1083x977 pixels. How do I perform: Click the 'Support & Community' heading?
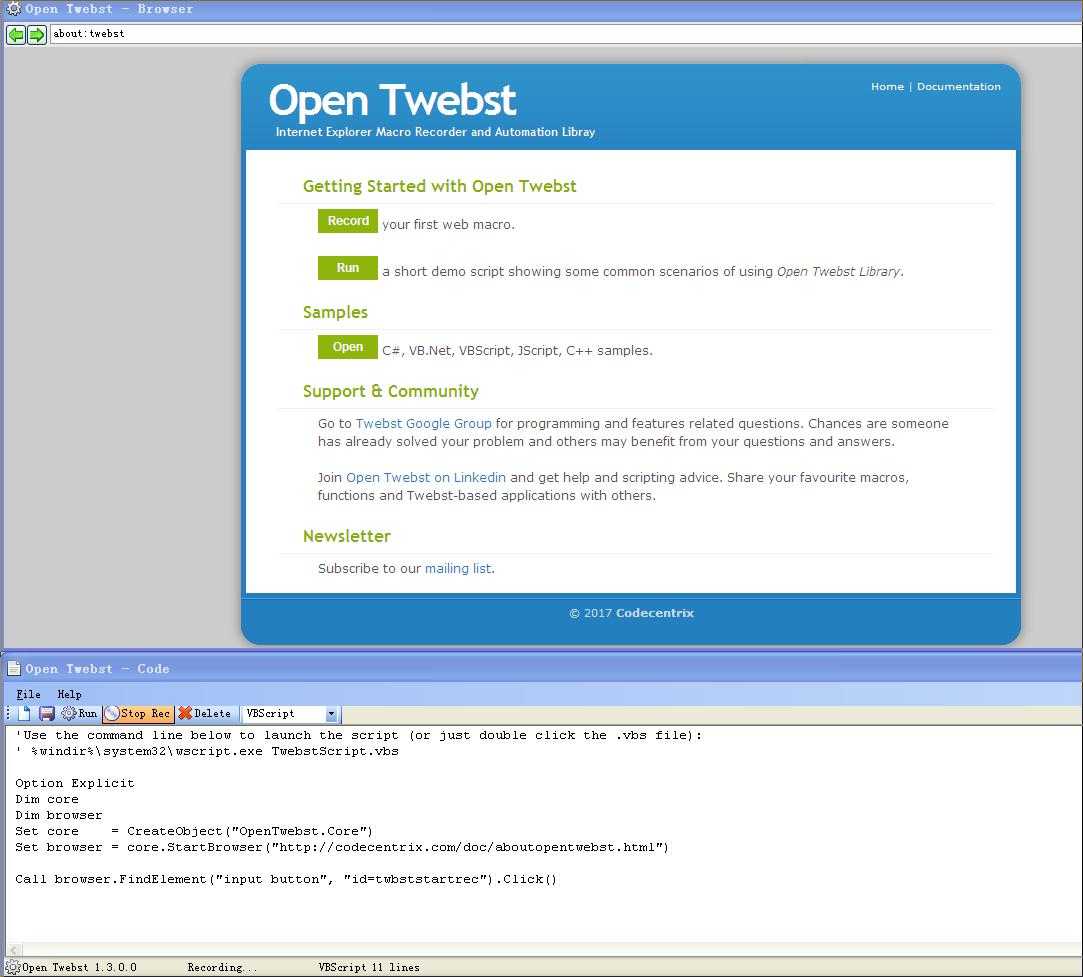click(390, 391)
